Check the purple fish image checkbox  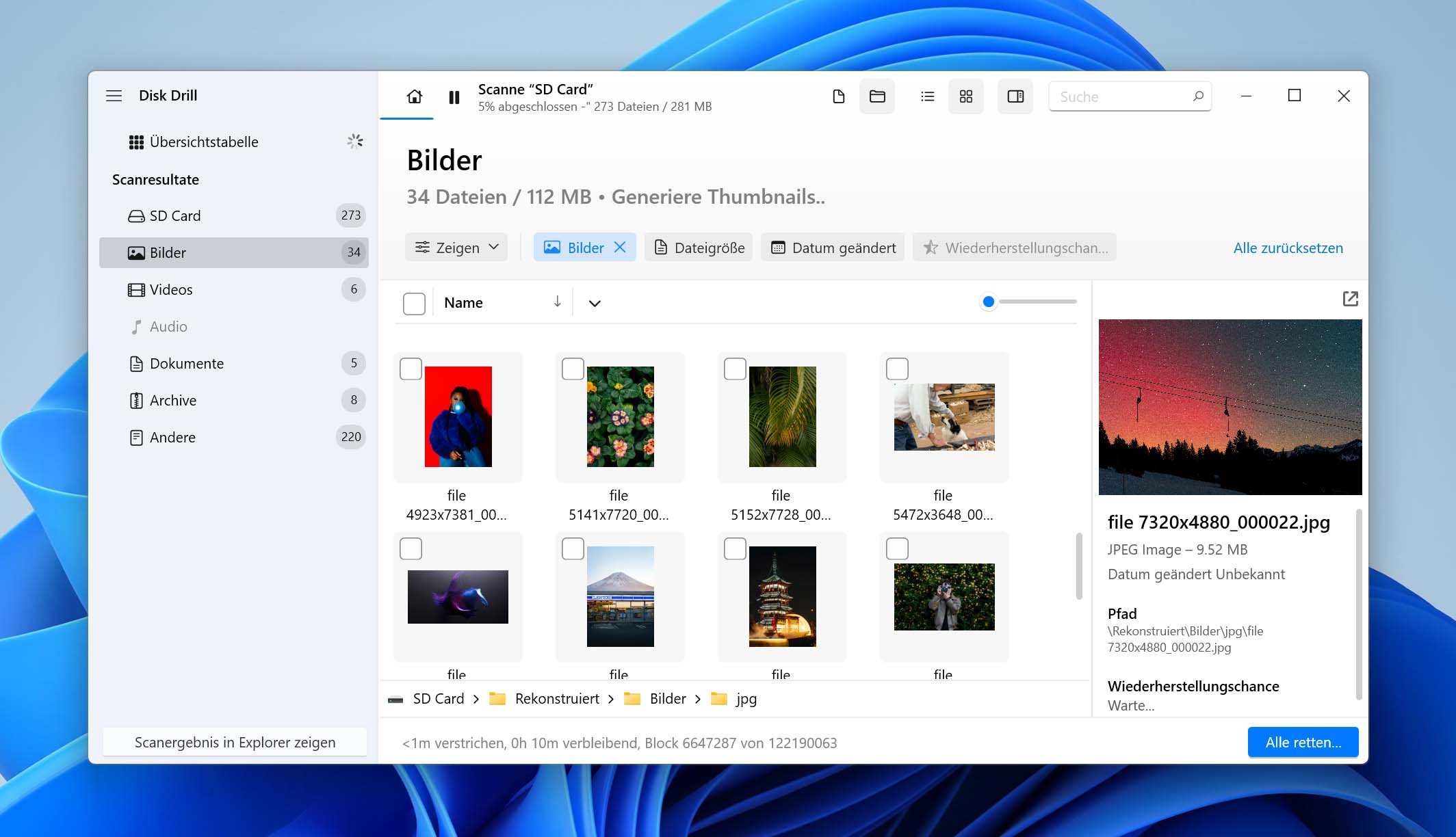tap(411, 548)
